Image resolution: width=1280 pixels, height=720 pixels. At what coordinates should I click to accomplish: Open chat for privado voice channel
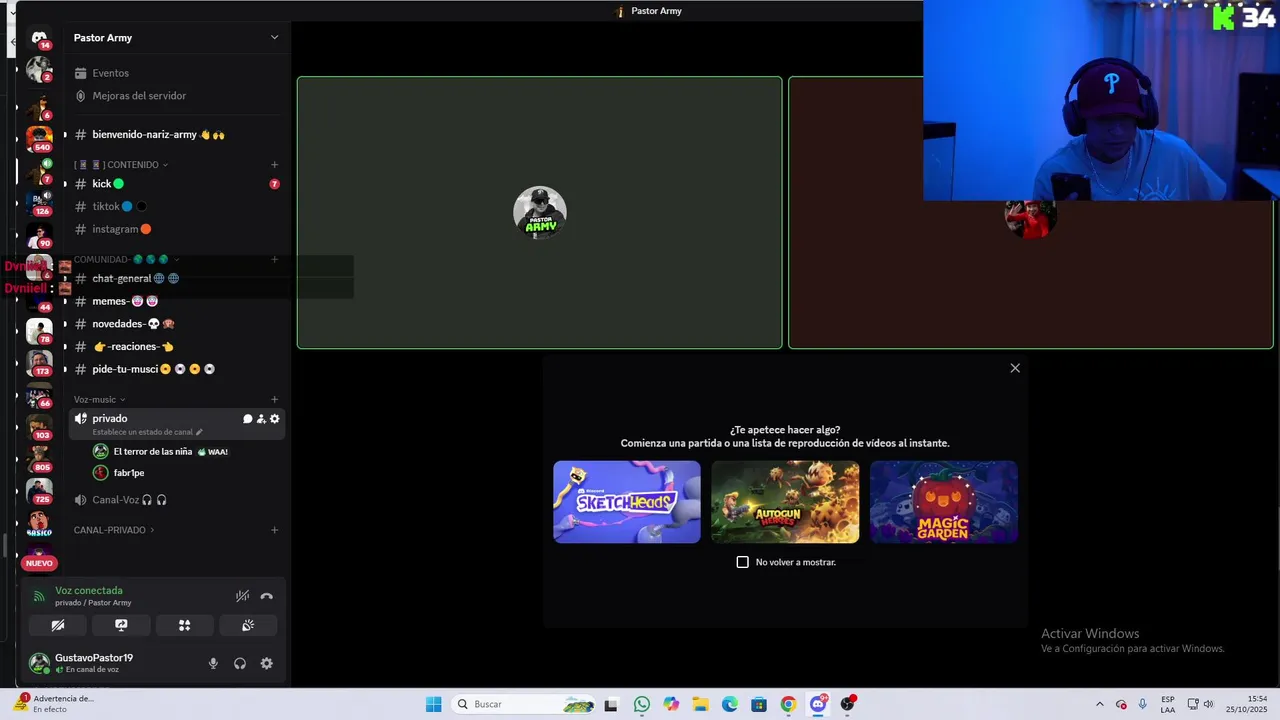click(247, 419)
